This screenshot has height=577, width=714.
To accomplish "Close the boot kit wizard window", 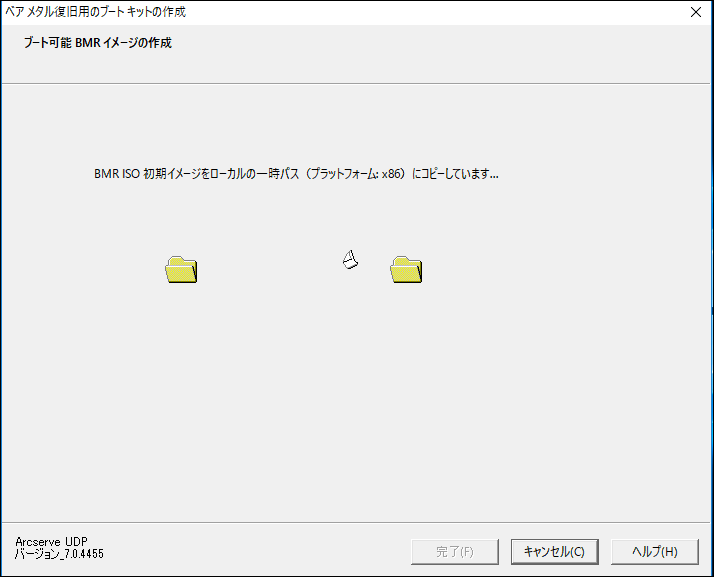I will [x=696, y=12].
